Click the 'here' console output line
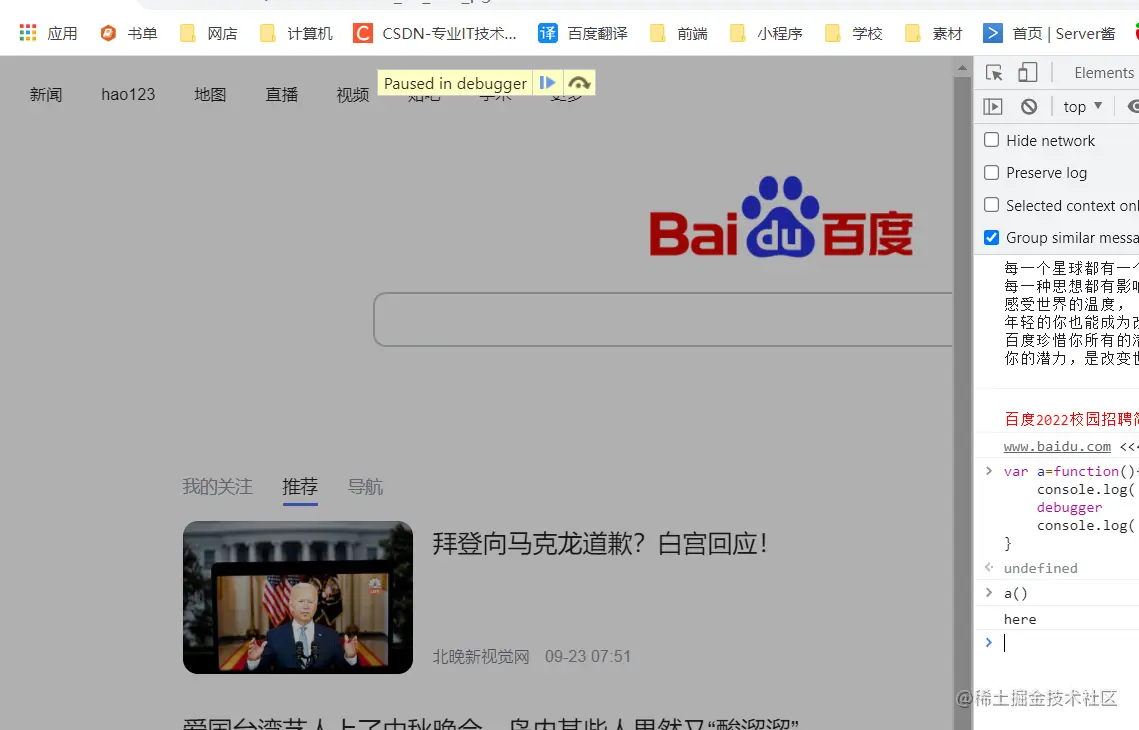This screenshot has height=730, width=1139. (x=1020, y=619)
